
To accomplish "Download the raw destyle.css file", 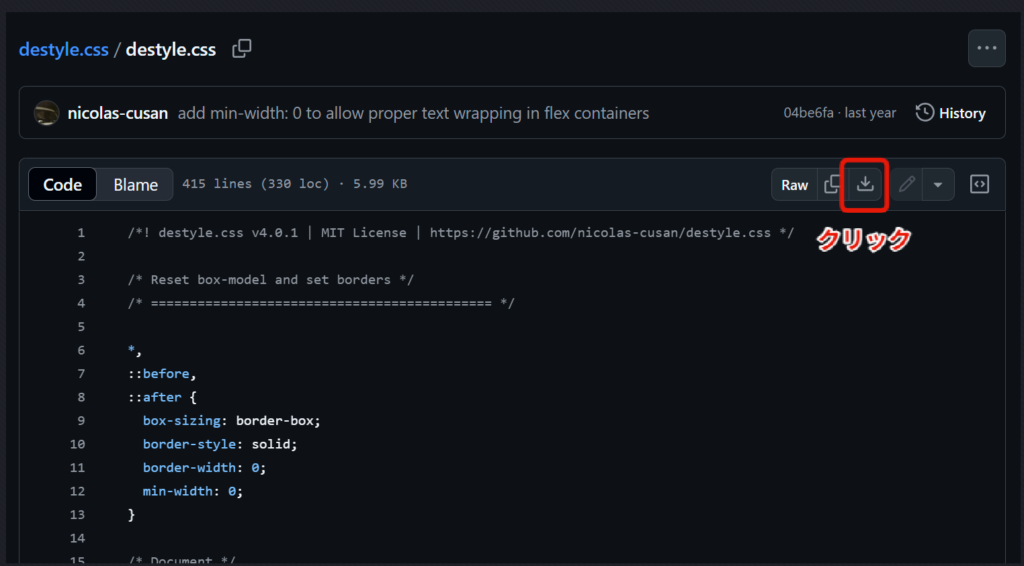I will [x=865, y=184].
